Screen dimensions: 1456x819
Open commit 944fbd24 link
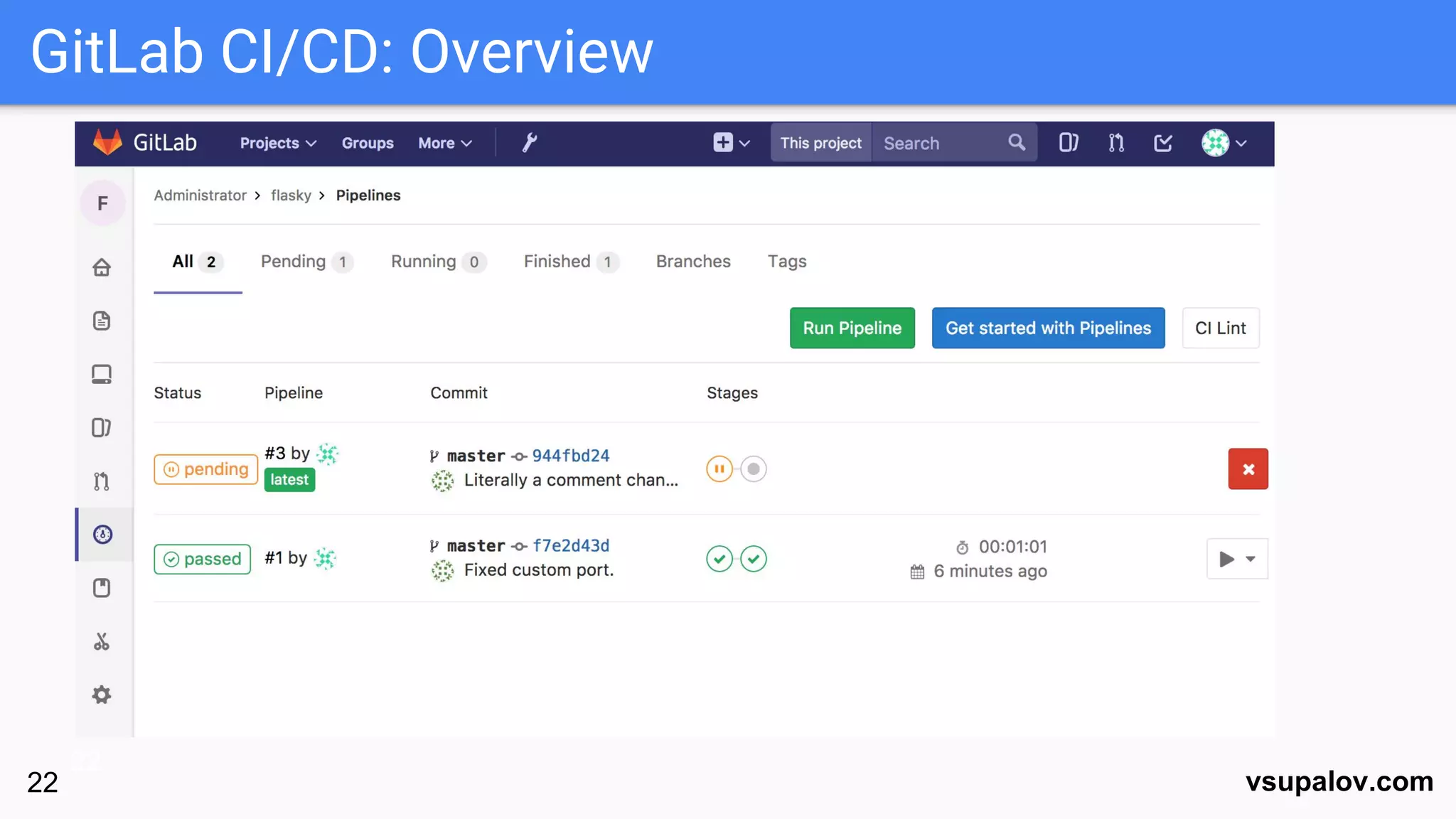[x=571, y=456]
